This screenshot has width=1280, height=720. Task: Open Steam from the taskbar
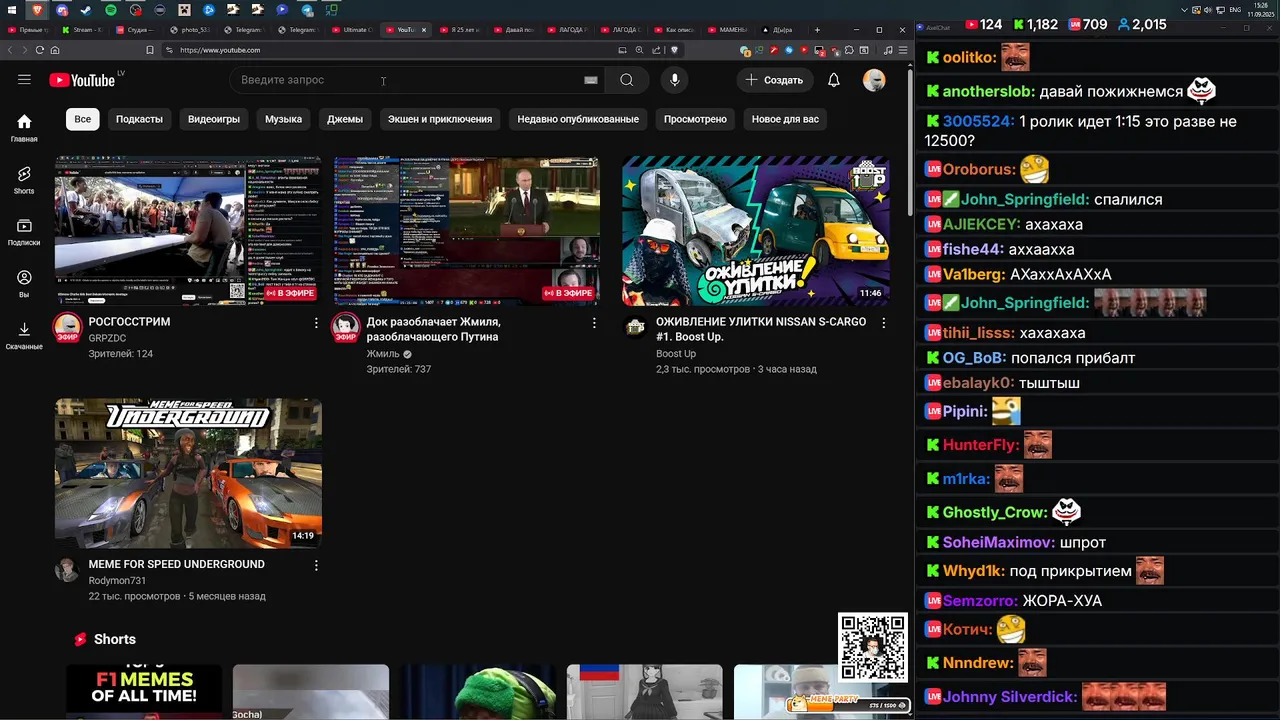click(x=86, y=10)
